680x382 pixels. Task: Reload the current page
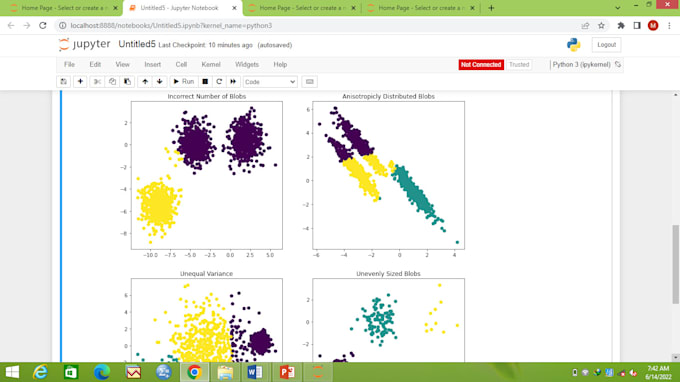[x=42, y=26]
